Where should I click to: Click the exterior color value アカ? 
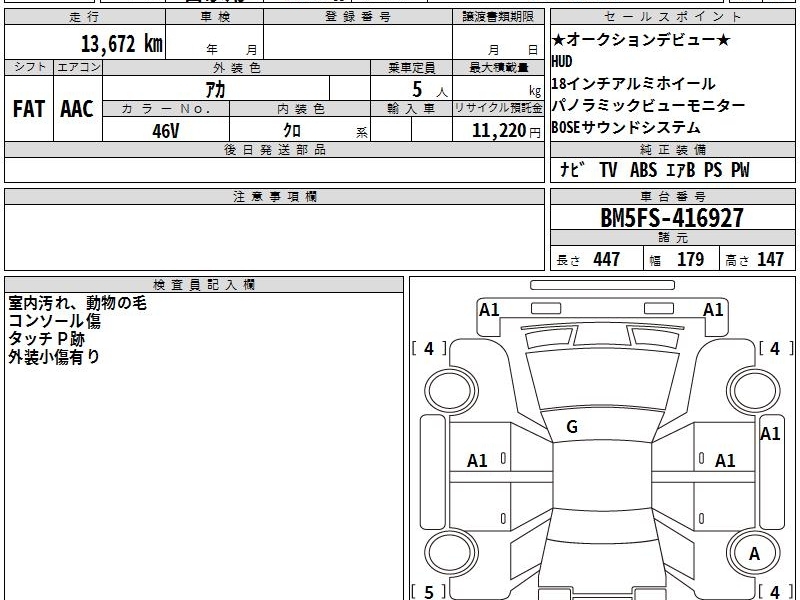(x=215, y=89)
